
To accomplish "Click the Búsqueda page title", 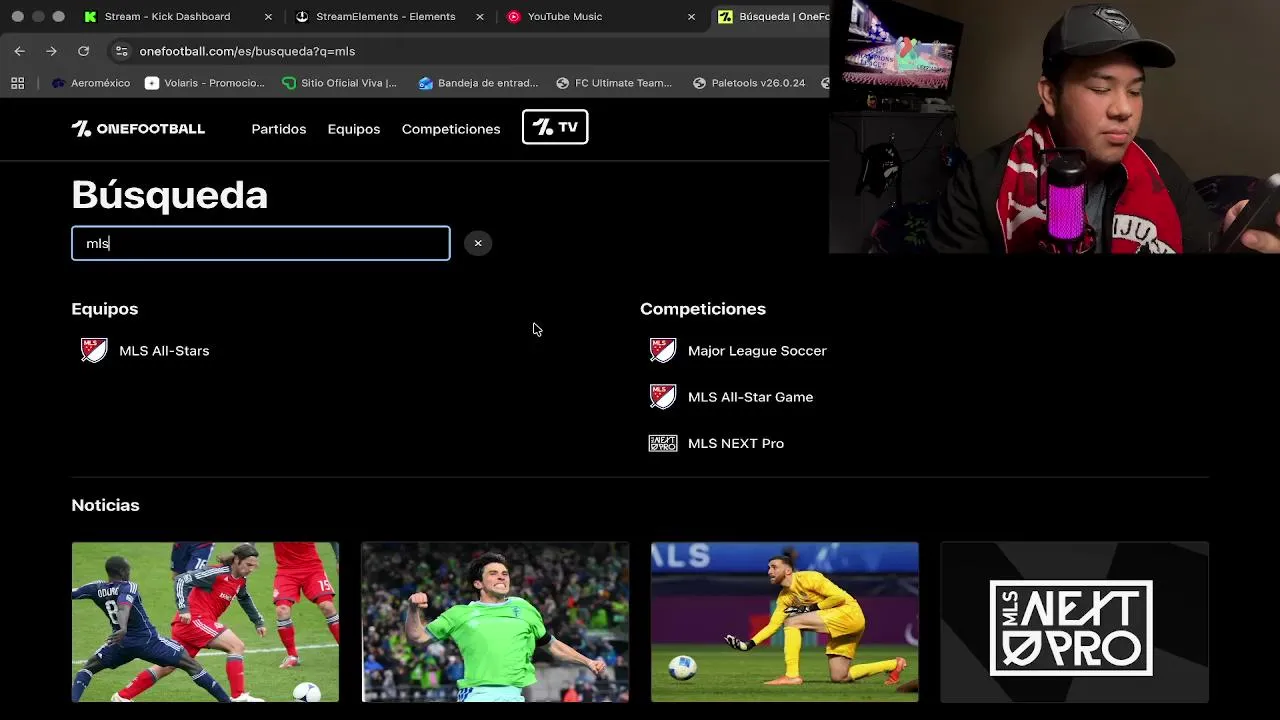I will 170,194.
